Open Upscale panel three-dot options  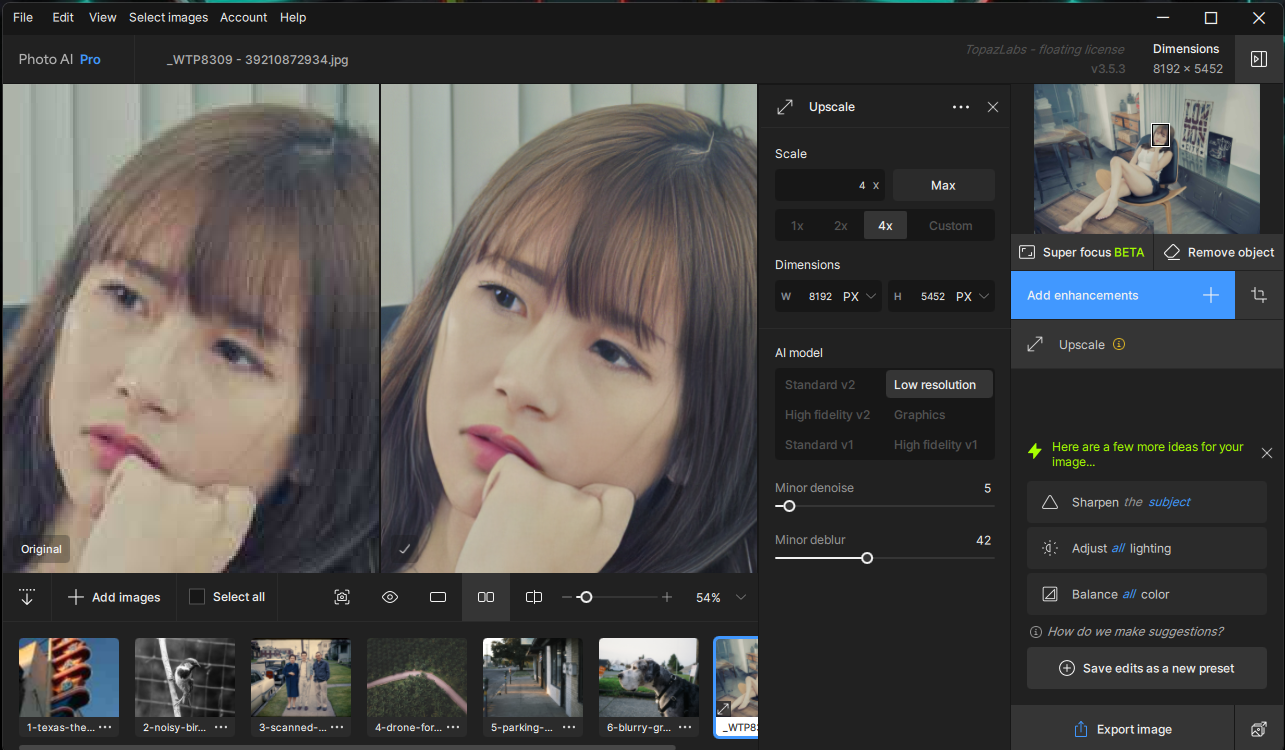960,107
